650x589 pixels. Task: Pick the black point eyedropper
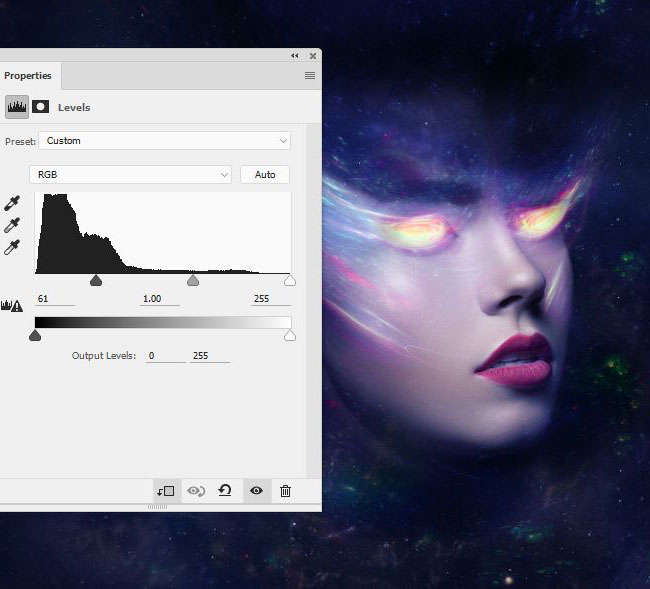click(x=12, y=203)
